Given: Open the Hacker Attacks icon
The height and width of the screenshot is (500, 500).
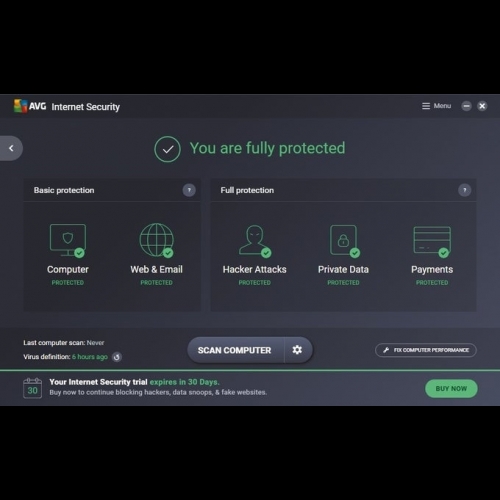Looking at the screenshot, I should pyautogui.click(x=255, y=241).
